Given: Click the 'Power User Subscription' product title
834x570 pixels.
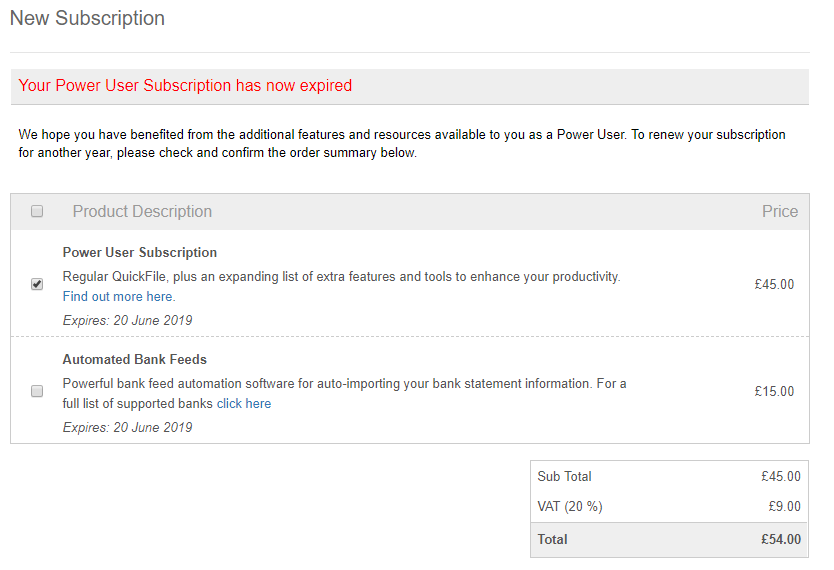Looking at the screenshot, I should [140, 253].
